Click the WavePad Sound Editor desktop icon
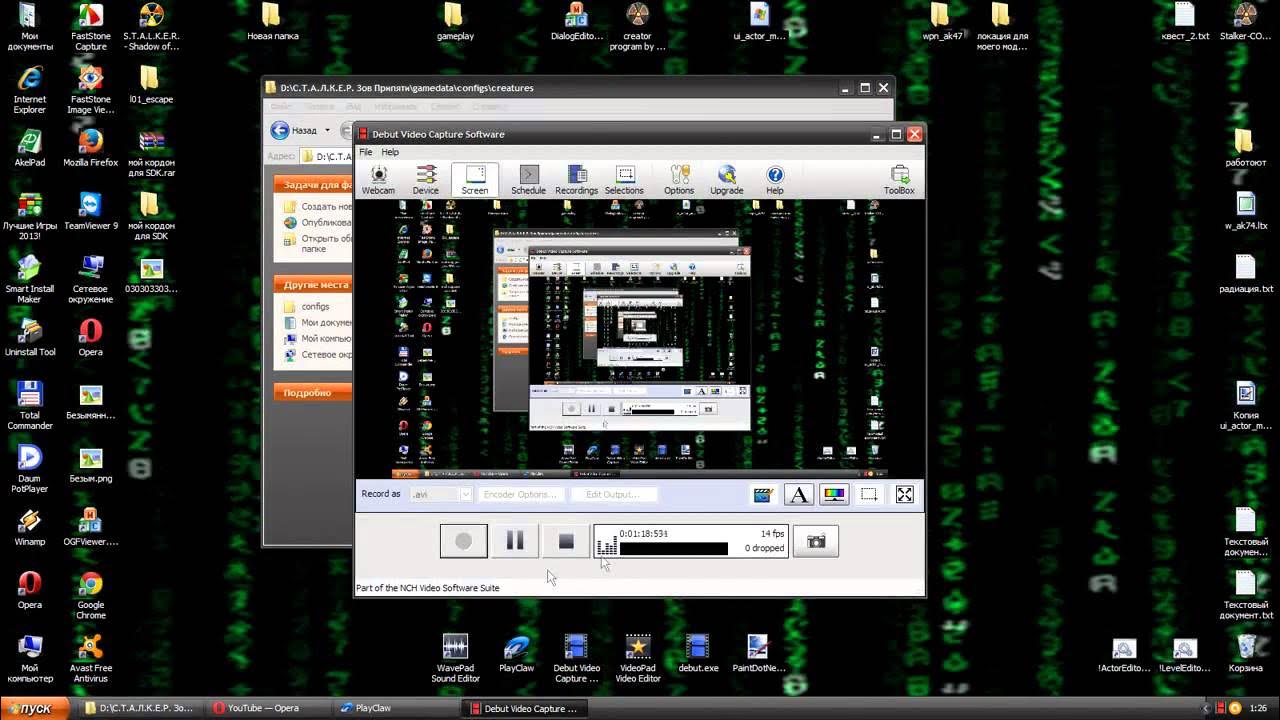Viewport: 1280px width, 720px height. [455, 659]
